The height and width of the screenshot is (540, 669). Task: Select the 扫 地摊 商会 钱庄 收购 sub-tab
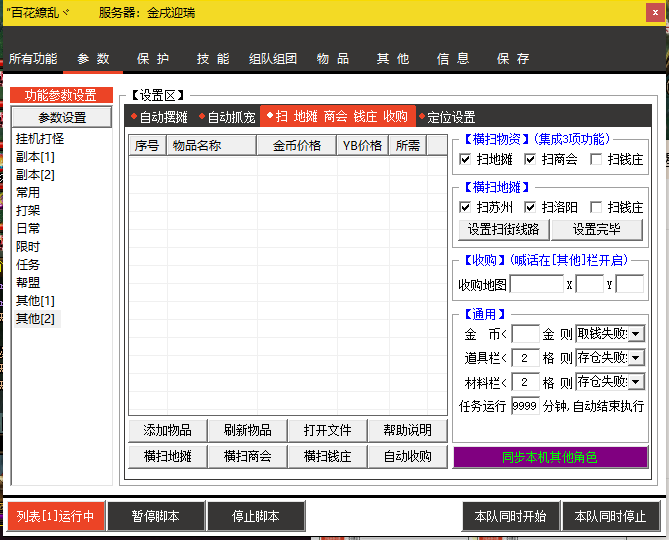coord(337,116)
